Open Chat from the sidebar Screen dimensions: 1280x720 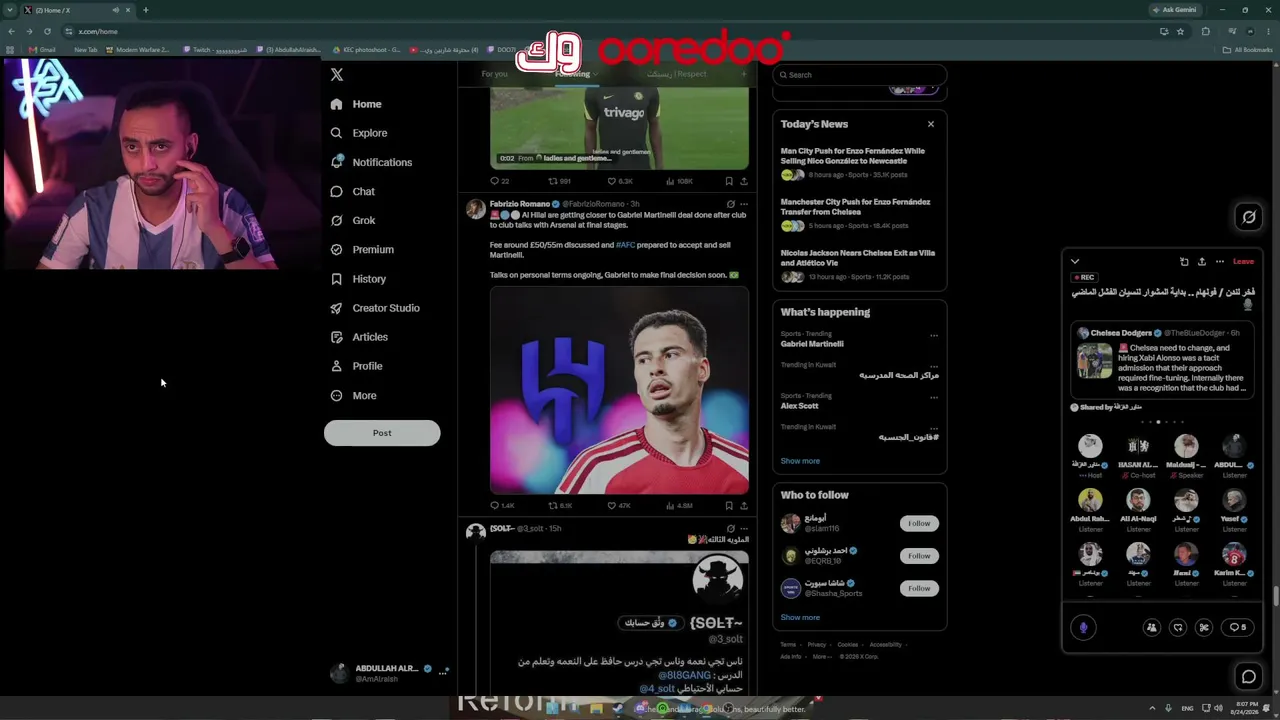(x=352, y=191)
